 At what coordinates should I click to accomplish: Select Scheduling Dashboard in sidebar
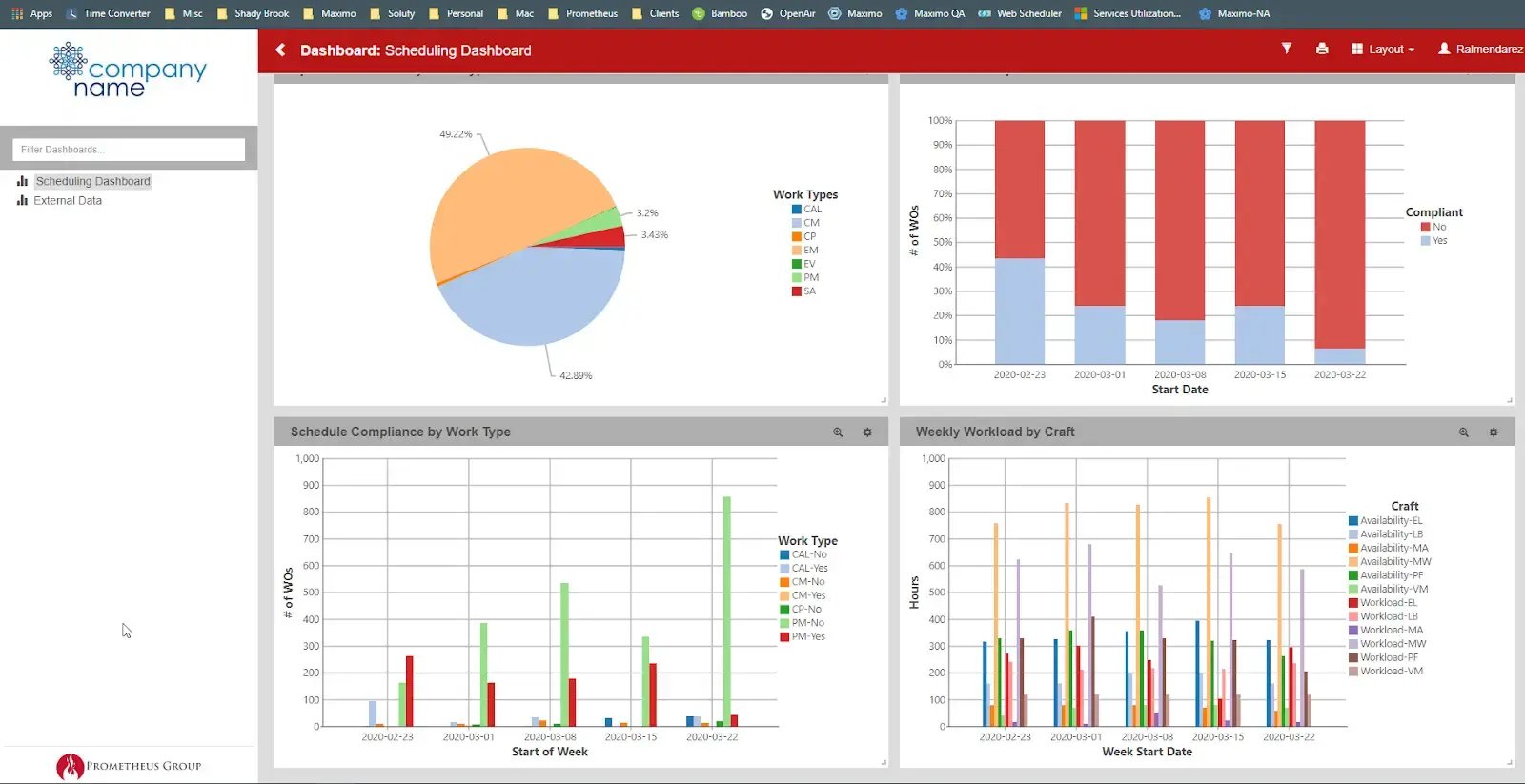pos(92,181)
